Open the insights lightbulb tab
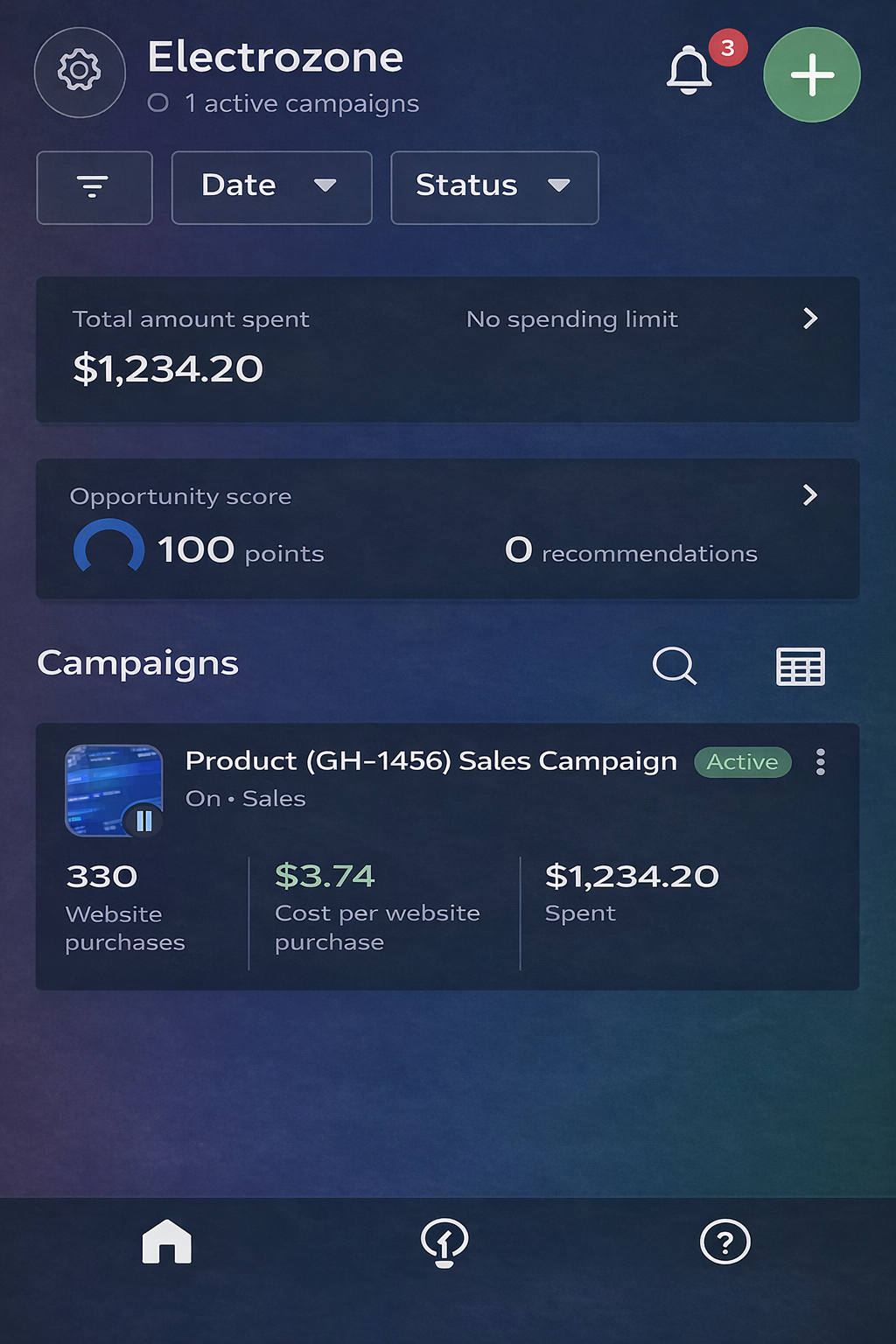This screenshot has width=896, height=1344. pyautogui.click(x=444, y=1242)
